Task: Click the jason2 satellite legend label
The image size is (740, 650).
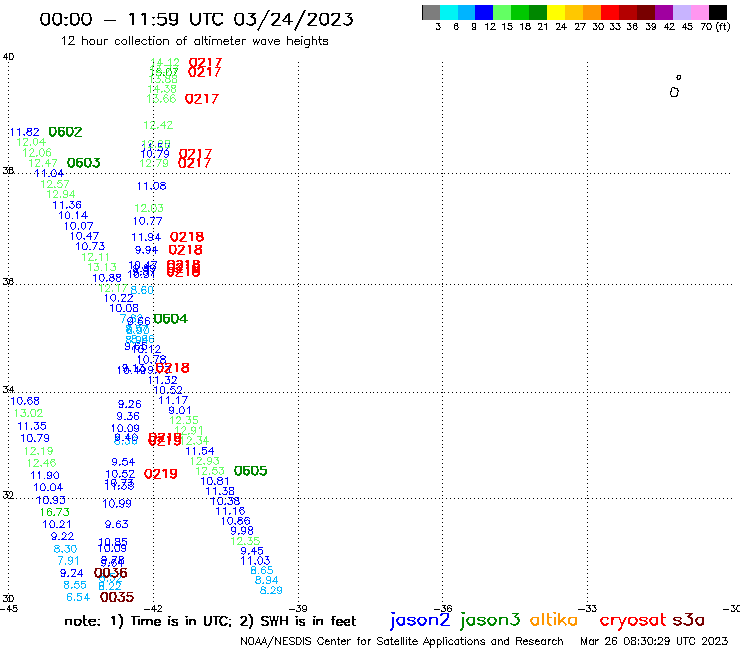Action: (420, 620)
